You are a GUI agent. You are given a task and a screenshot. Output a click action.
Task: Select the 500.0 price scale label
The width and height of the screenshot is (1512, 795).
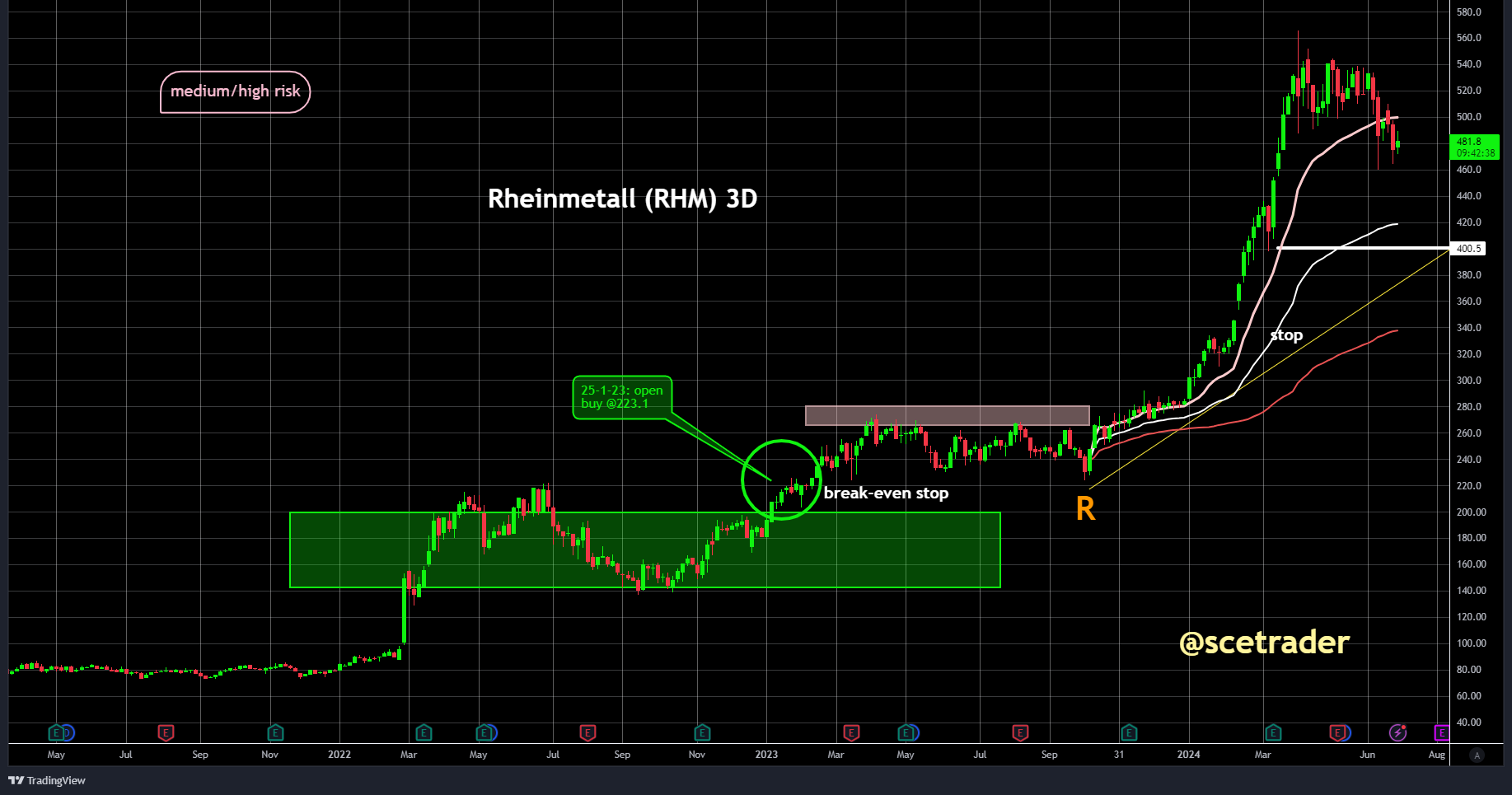tap(1468, 117)
